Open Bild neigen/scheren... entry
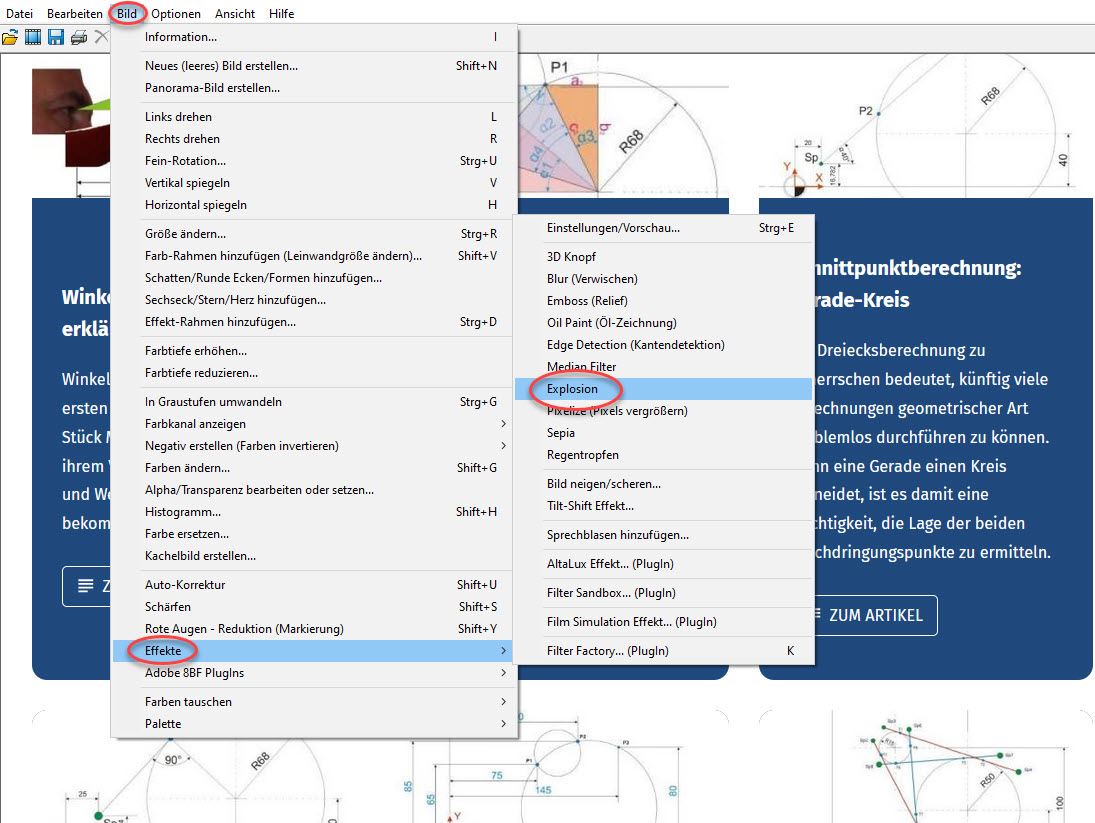 point(663,484)
